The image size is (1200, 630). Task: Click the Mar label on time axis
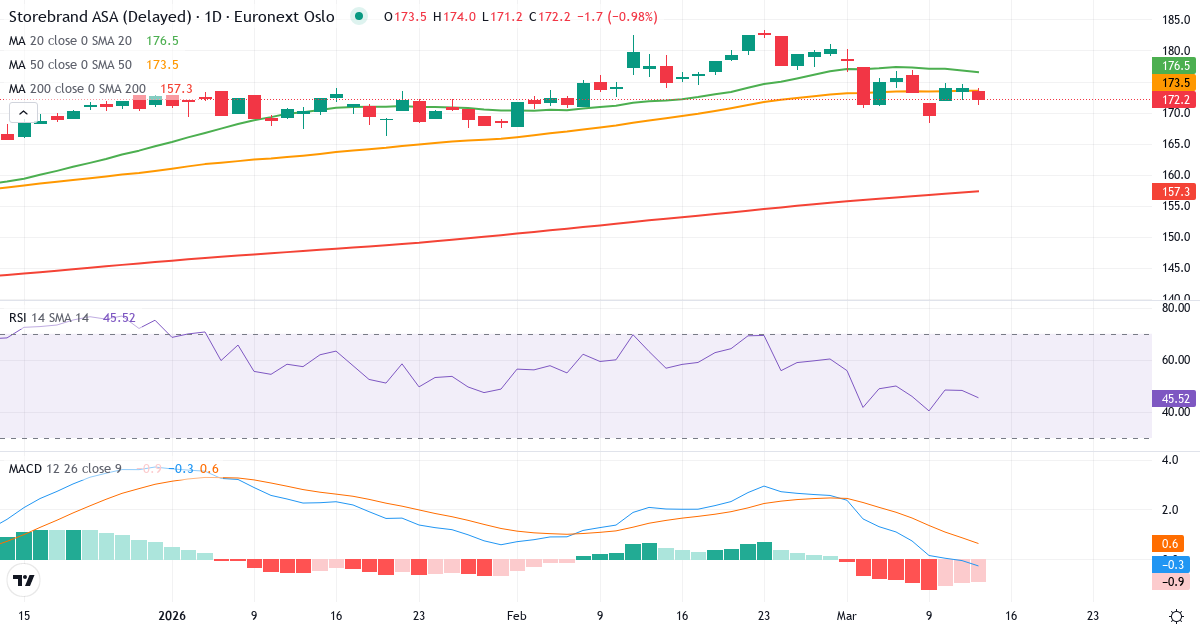click(x=846, y=616)
